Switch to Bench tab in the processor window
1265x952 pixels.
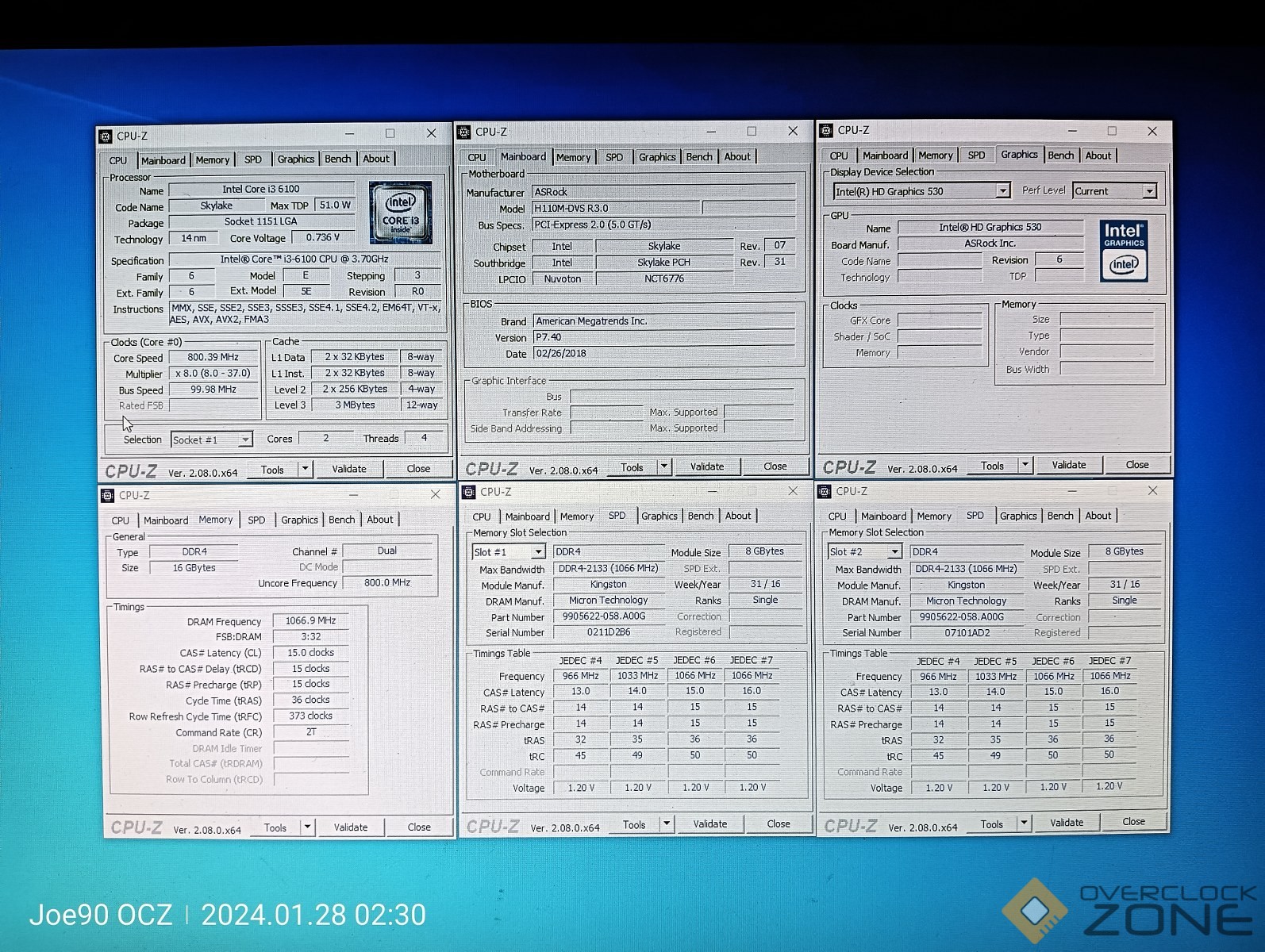coord(337,159)
